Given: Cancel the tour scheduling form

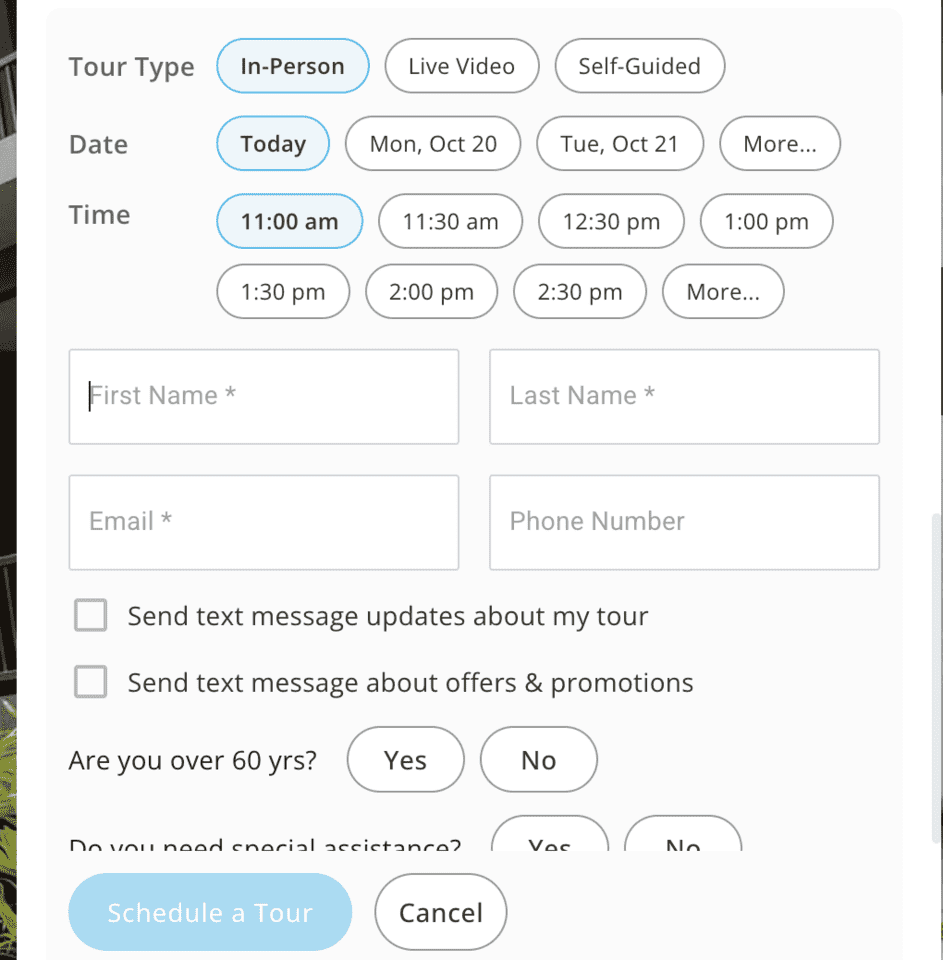Looking at the screenshot, I should pyautogui.click(x=441, y=912).
